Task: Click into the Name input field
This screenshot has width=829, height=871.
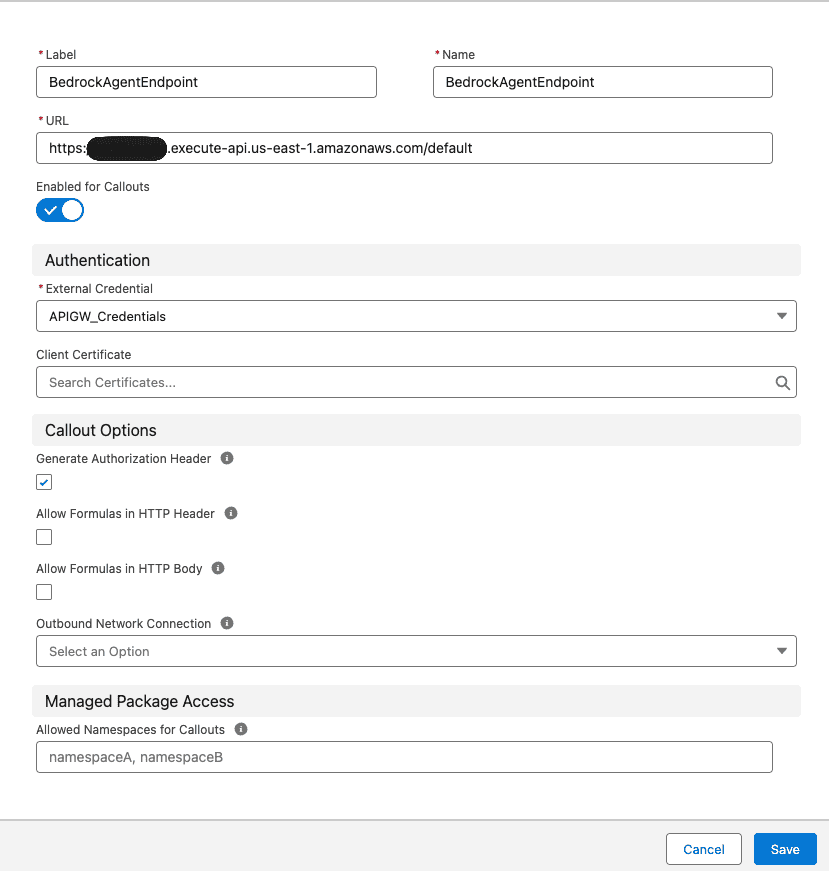Action: pos(602,82)
